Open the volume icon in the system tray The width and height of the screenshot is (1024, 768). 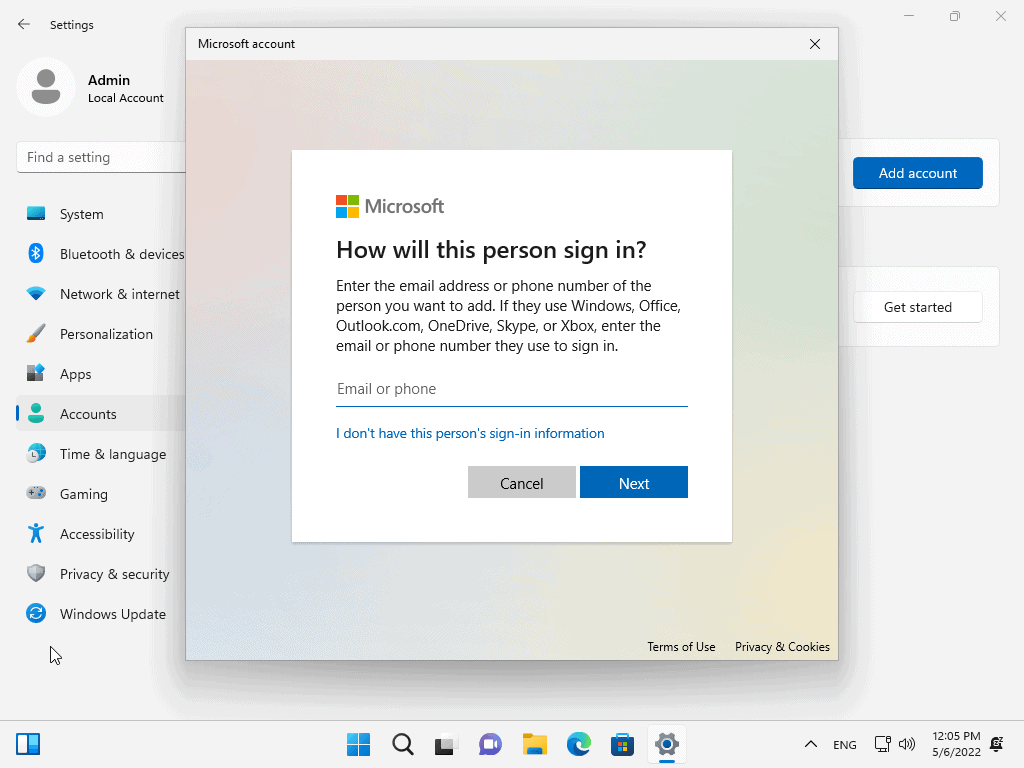point(907,744)
